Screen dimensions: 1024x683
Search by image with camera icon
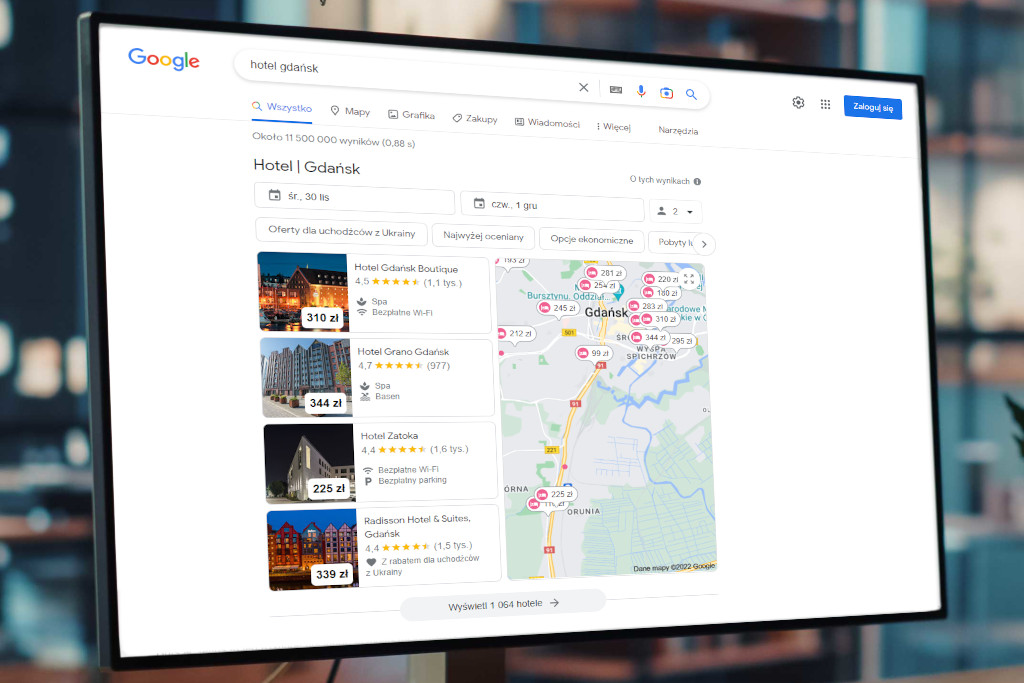point(666,93)
